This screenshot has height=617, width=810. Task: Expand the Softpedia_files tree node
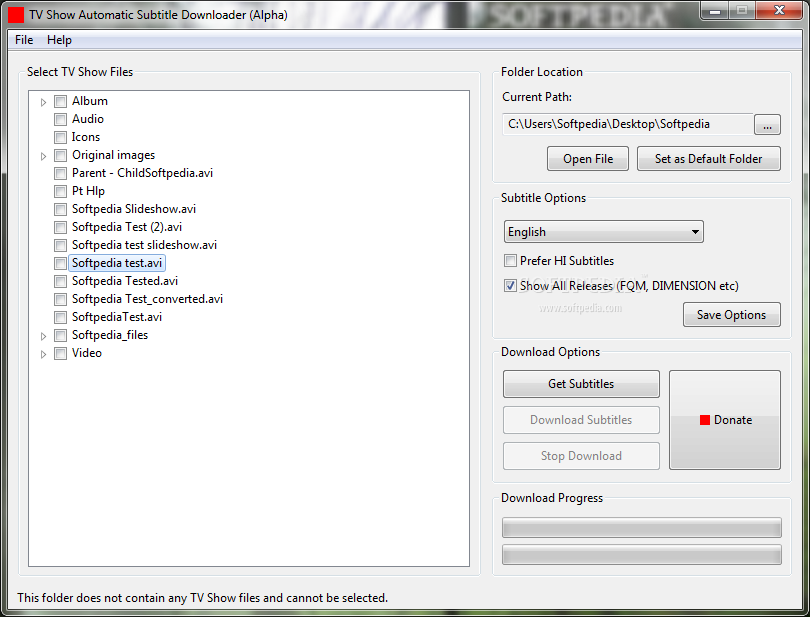click(43, 336)
